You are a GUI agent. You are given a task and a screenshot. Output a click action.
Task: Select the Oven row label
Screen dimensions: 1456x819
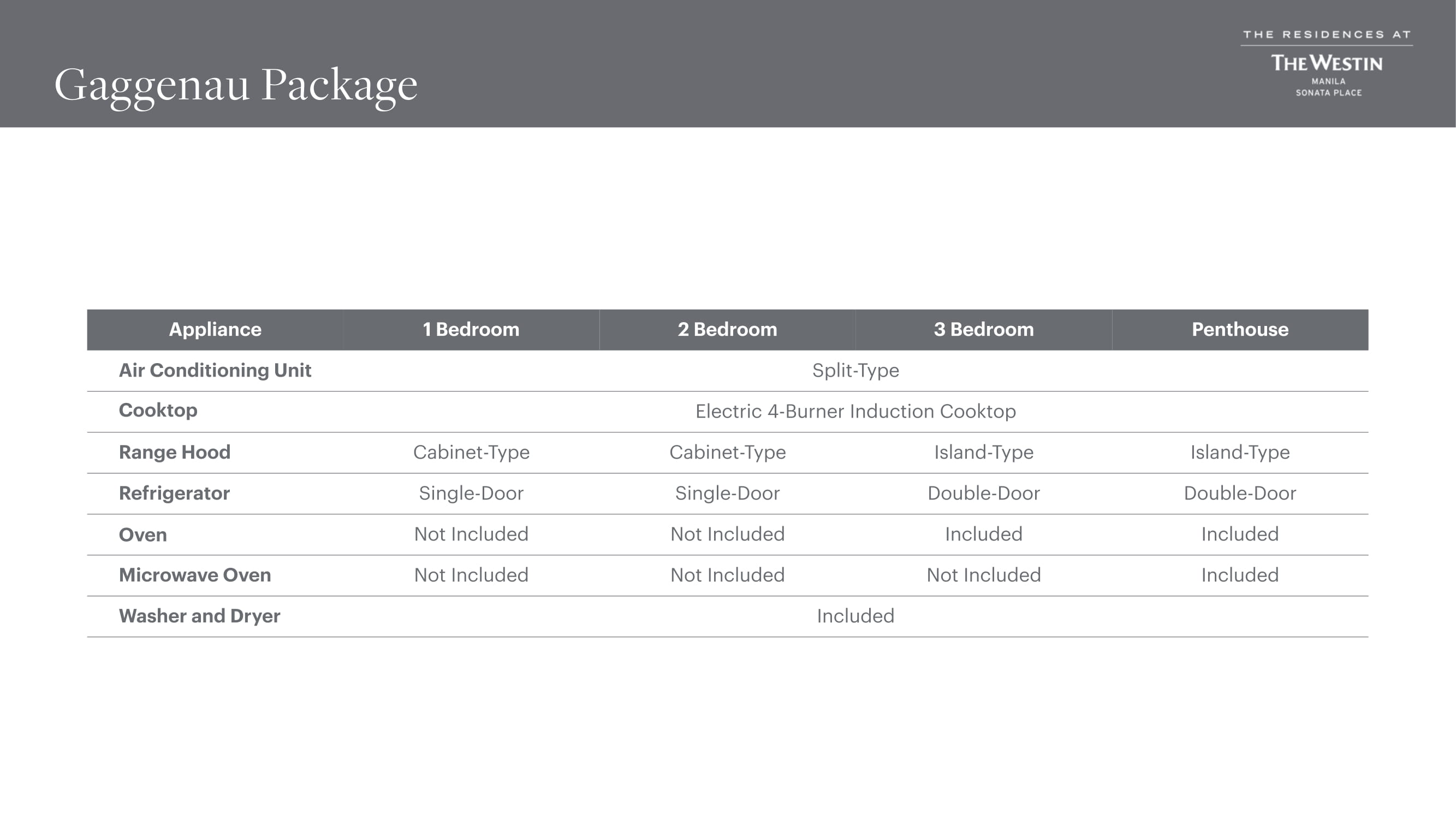(142, 535)
